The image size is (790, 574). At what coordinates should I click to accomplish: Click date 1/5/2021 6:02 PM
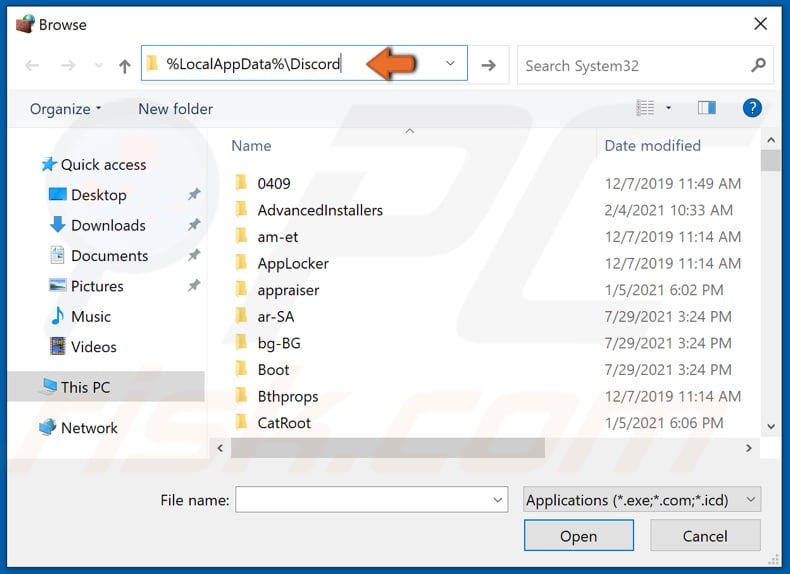pyautogui.click(x=664, y=290)
